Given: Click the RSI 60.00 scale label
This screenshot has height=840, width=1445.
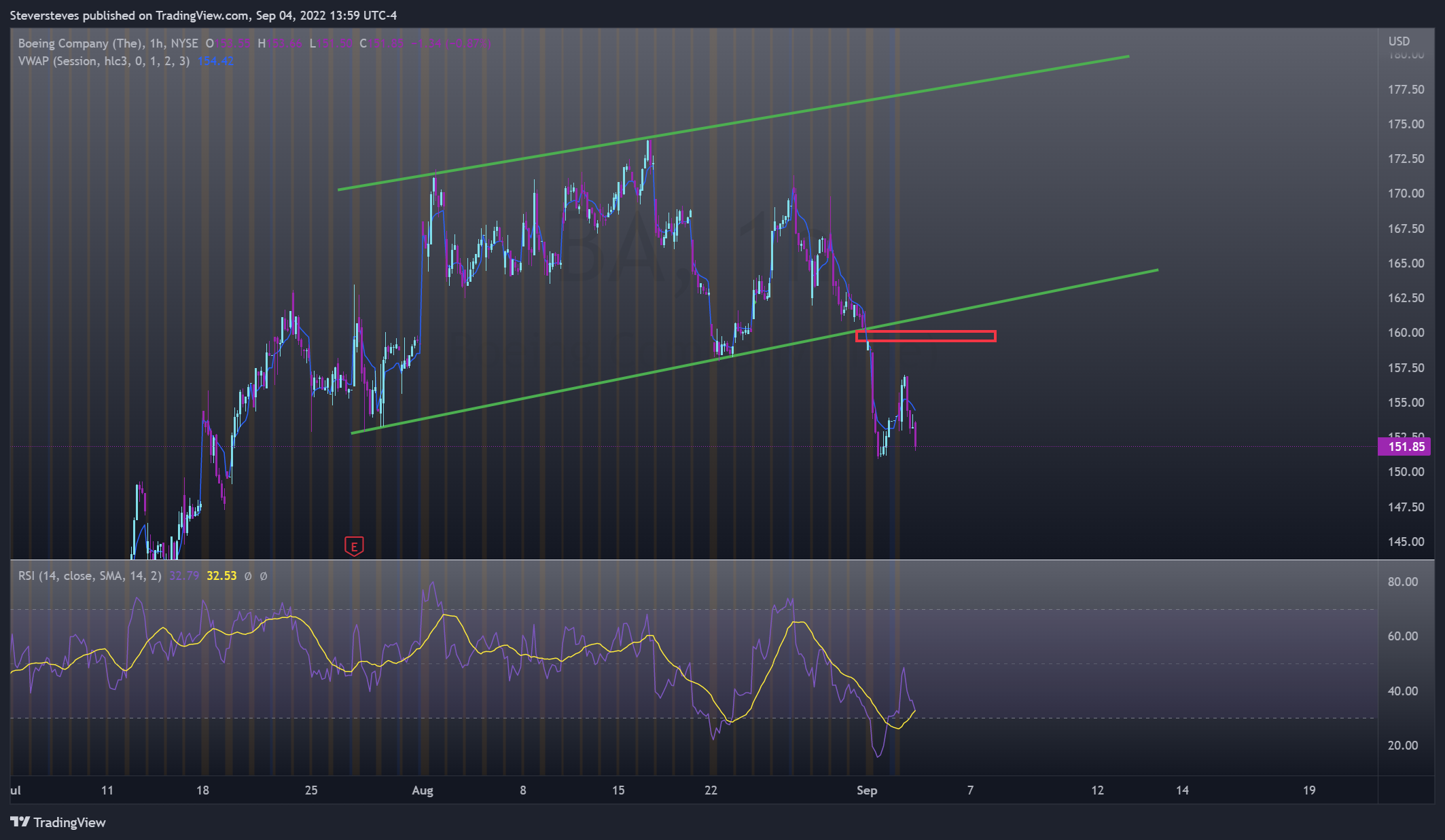Looking at the screenshot, I should (1403, 636).
